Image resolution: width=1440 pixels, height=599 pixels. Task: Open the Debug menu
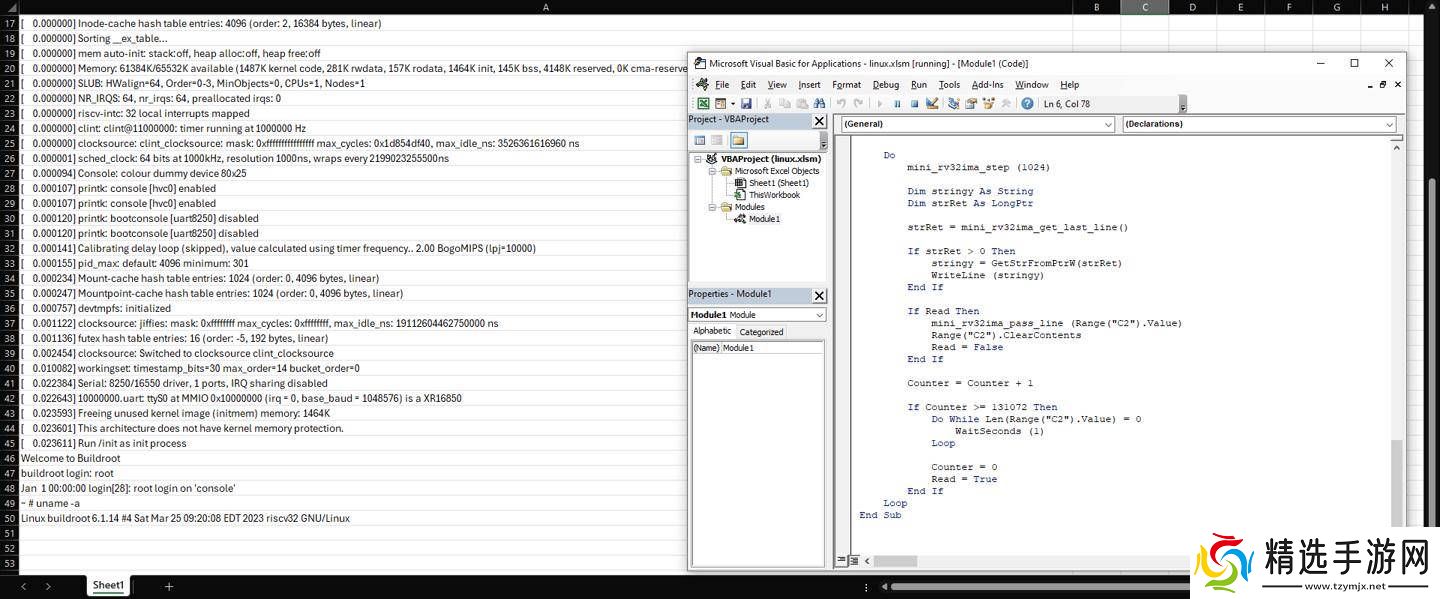(x=886, y=85)
